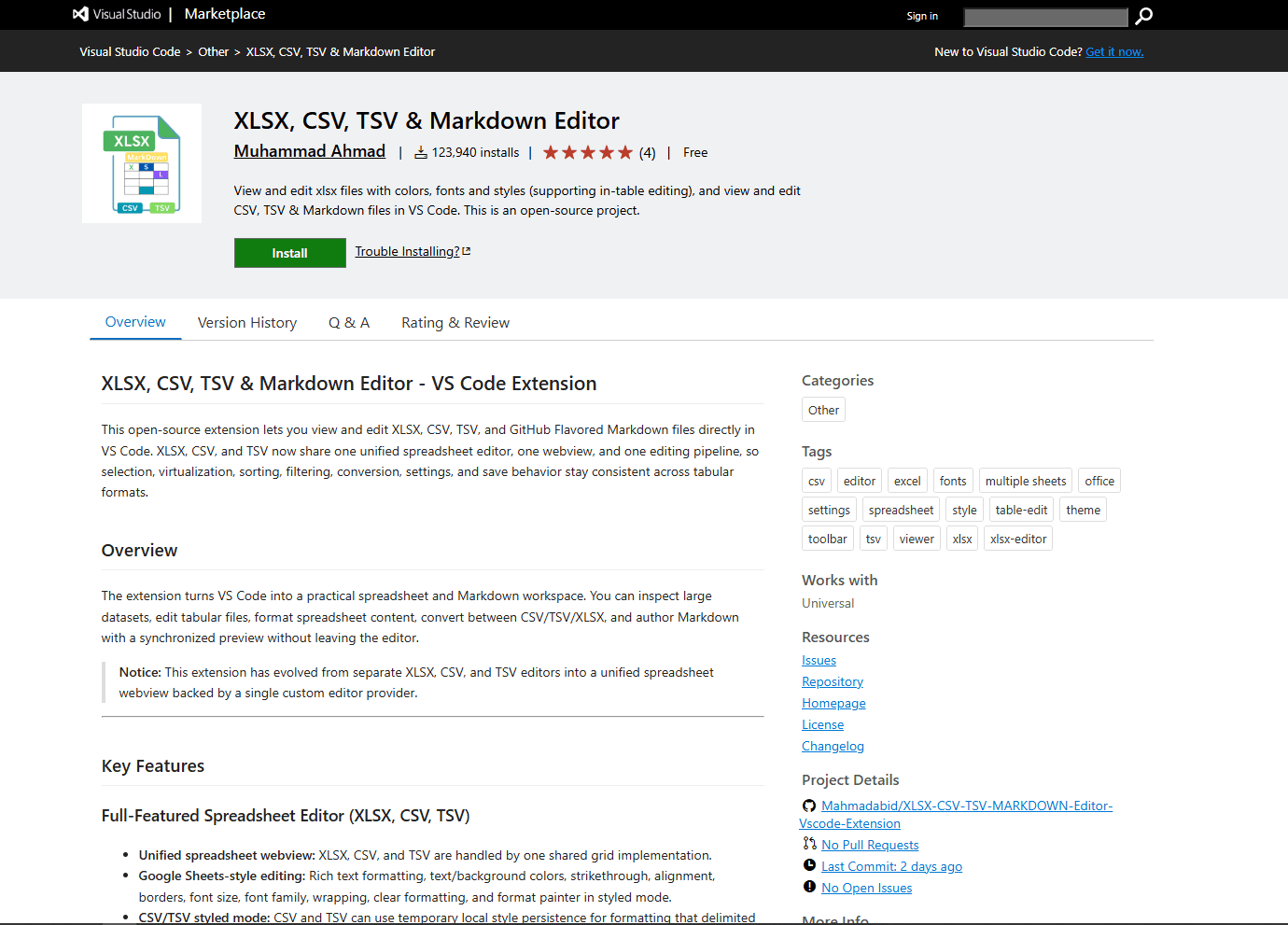Select the xlsx tag
This screenshot has height=925, width=1288.
coord(962,539)
